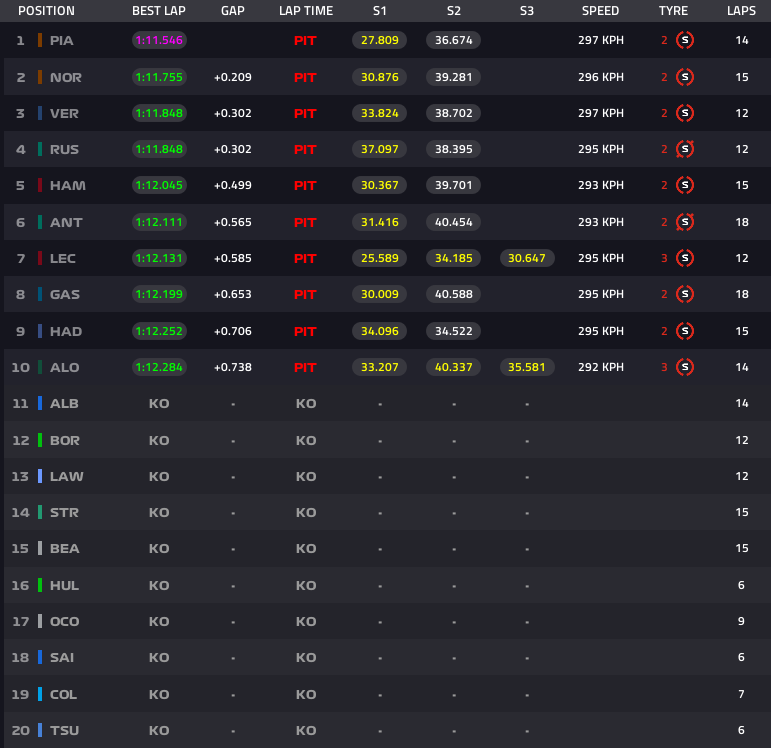
Task: Click Leclerc's S3 time 30.647
Action: click(527, 258)
